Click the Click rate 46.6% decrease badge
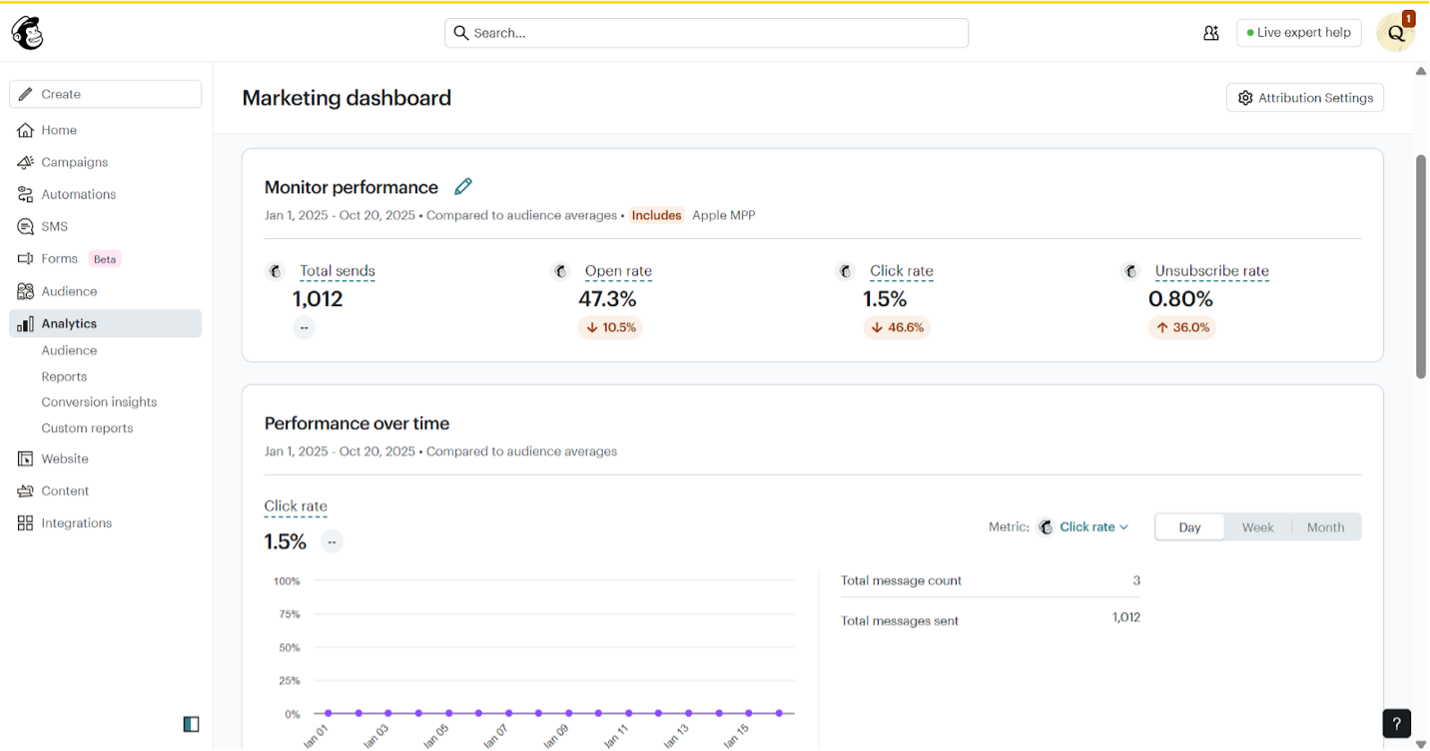Viewport: 1430px width, 751px height. pyautogui.click(x=897, y=327)
